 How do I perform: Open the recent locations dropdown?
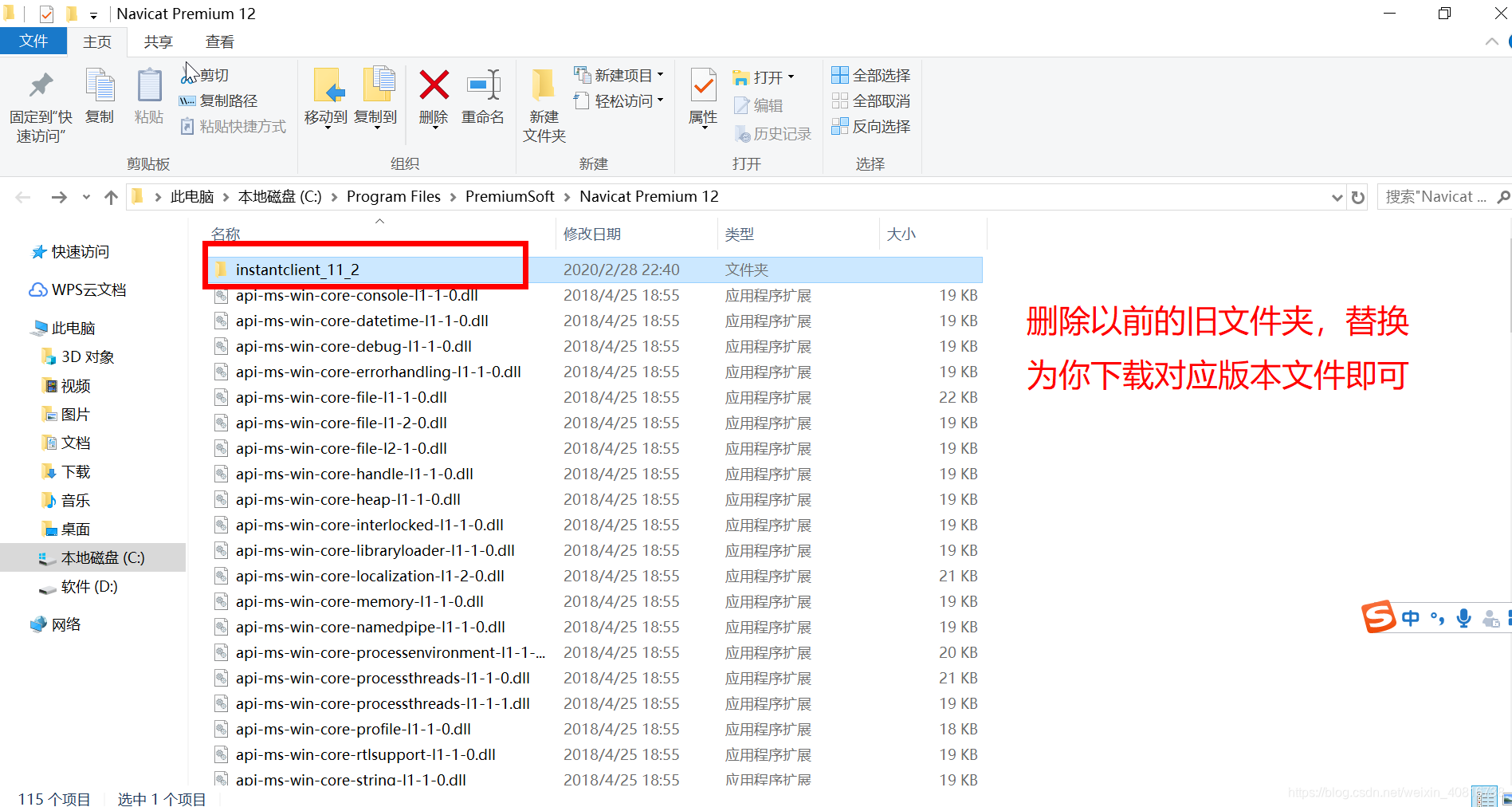pos(86,197)
